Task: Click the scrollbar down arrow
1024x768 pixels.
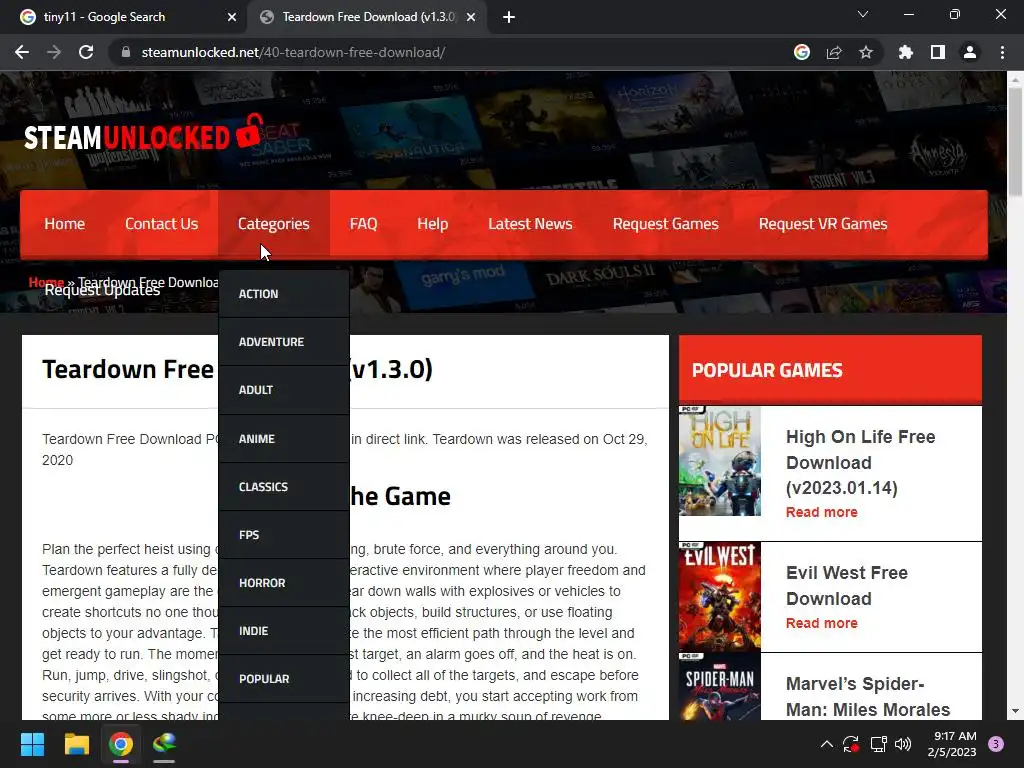Action: [1015, 711]
